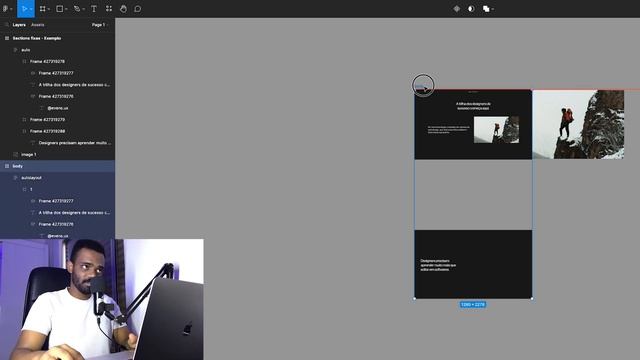Click the text icon beside 'Designers precisam aprender'
This screenshot has height=360, width=640.
point(33,143)
